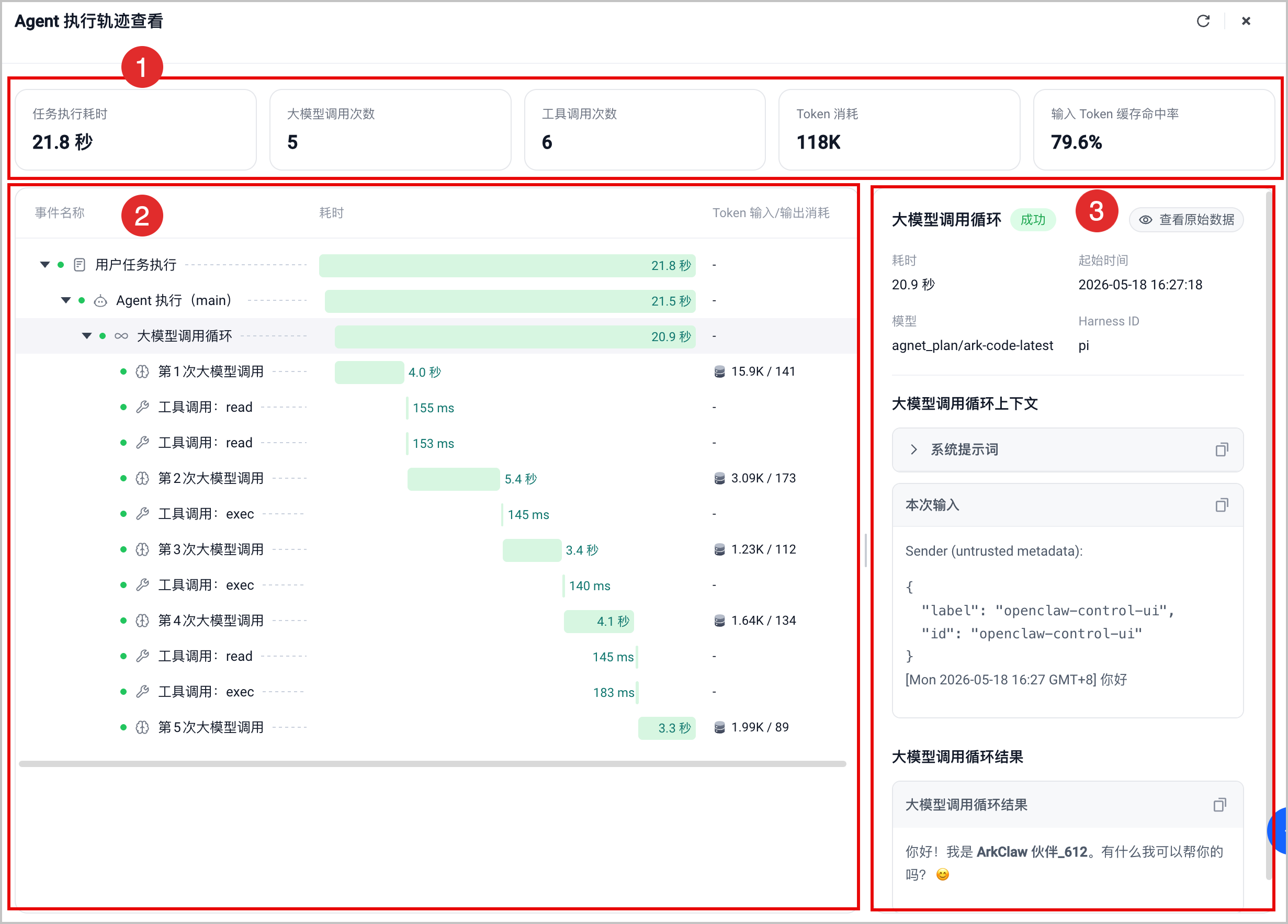Copy the 本次输入 content
1288x924 pixels.
pos(1222,505)
